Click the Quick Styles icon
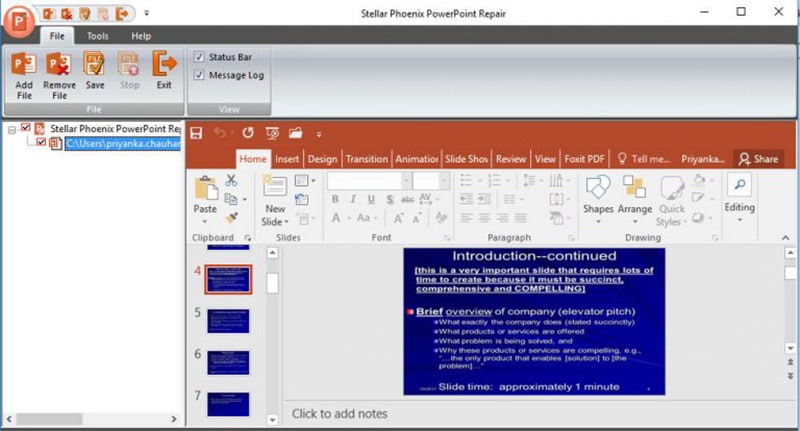The image size is (800, 431). 672,188
